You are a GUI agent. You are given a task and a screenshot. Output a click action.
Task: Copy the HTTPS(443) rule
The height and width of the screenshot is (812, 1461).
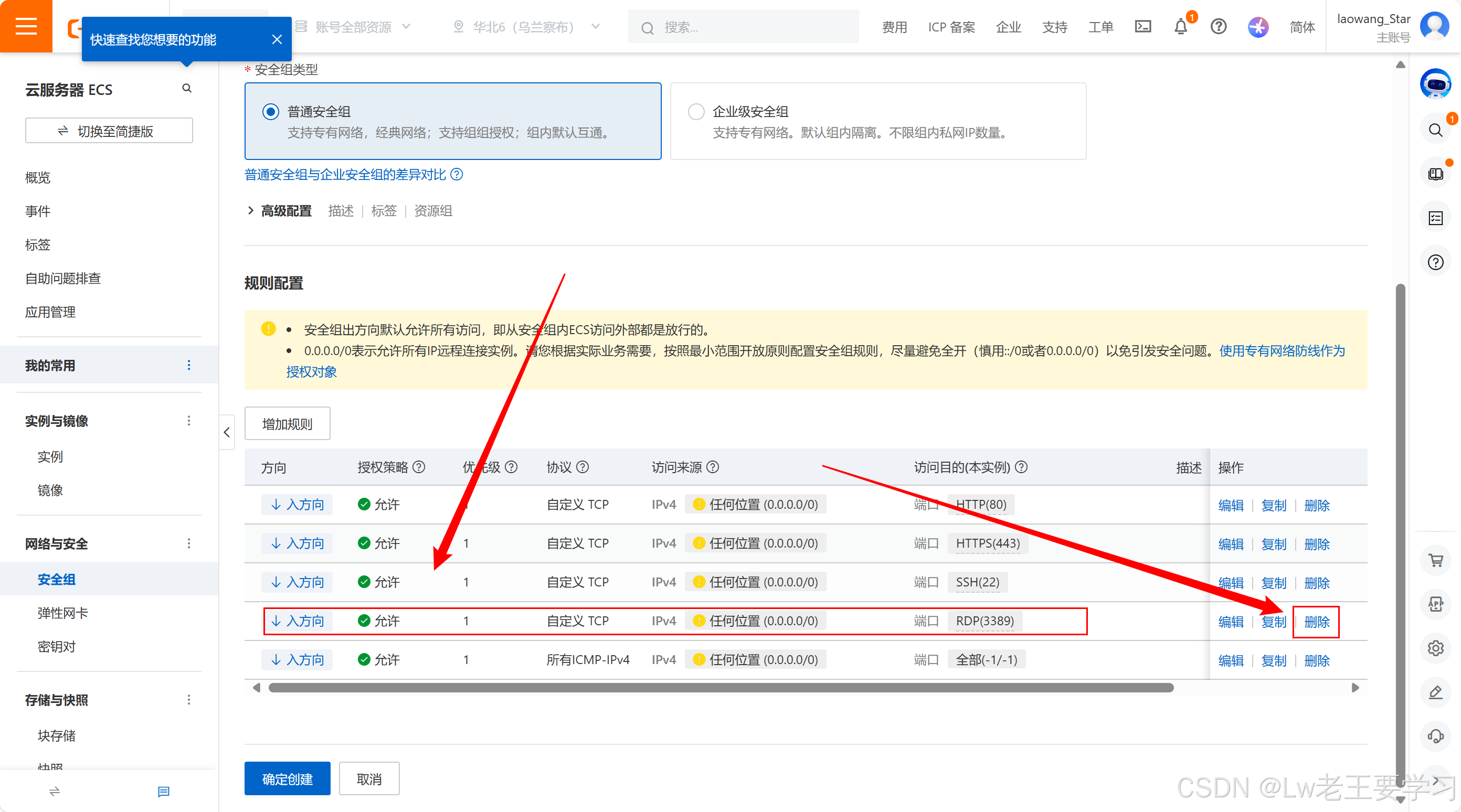tap(1273, 544)
